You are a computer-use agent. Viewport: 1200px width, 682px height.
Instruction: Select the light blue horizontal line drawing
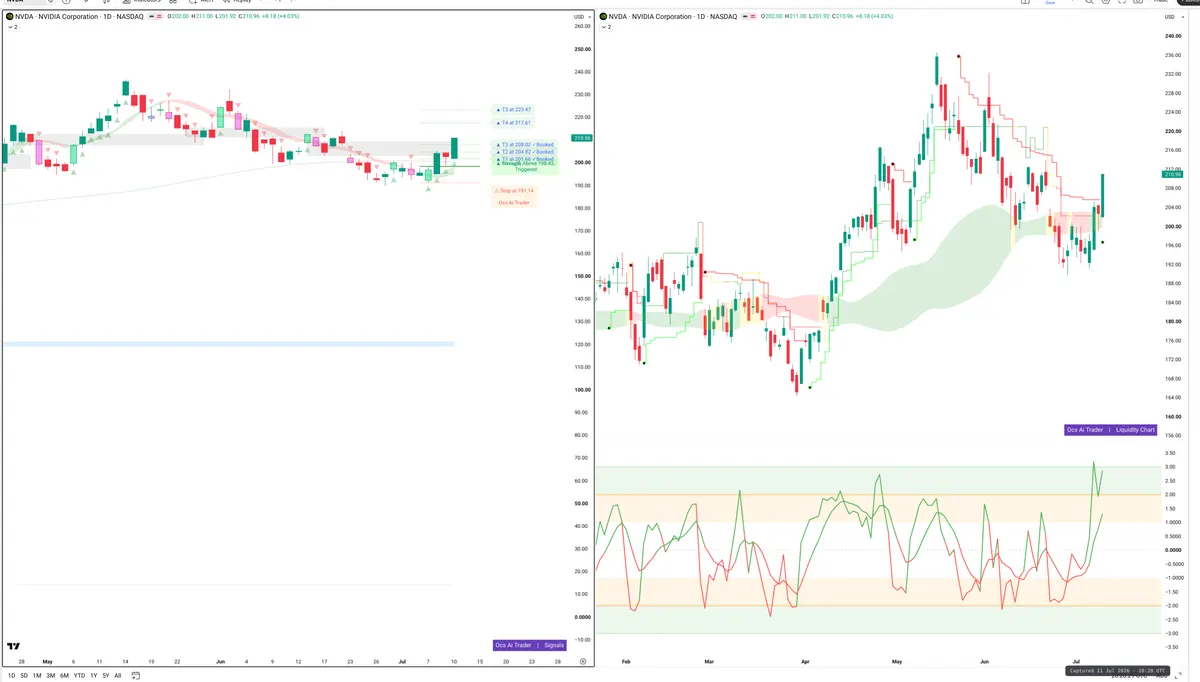[x=228, y=344]
